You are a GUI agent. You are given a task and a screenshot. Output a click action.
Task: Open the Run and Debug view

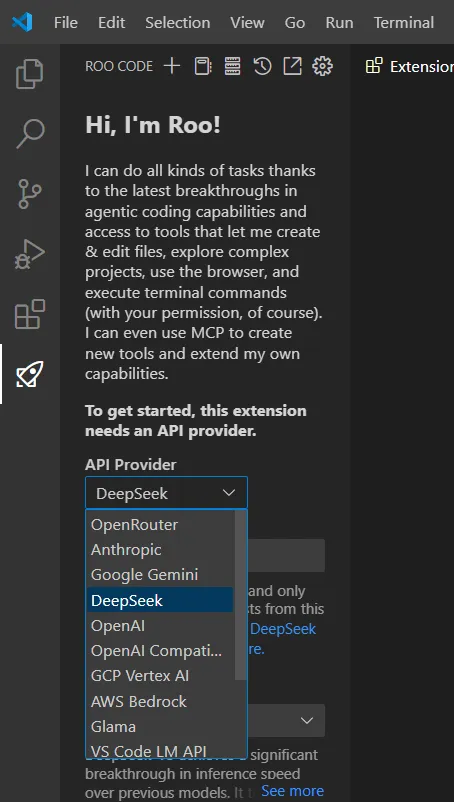click(x=30, y=254)
